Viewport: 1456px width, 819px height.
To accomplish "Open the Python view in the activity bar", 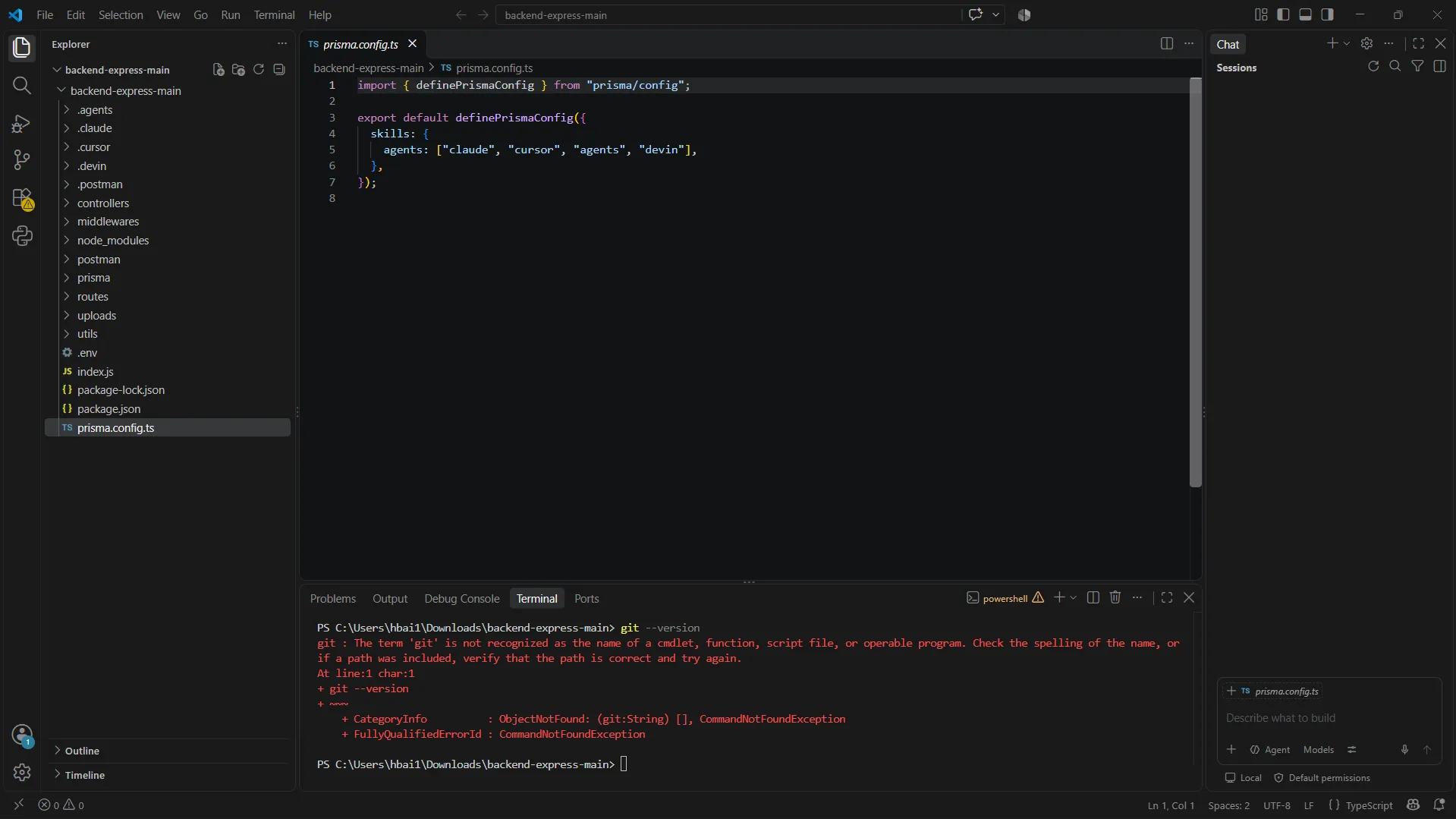I will click(x=22, y=236).
